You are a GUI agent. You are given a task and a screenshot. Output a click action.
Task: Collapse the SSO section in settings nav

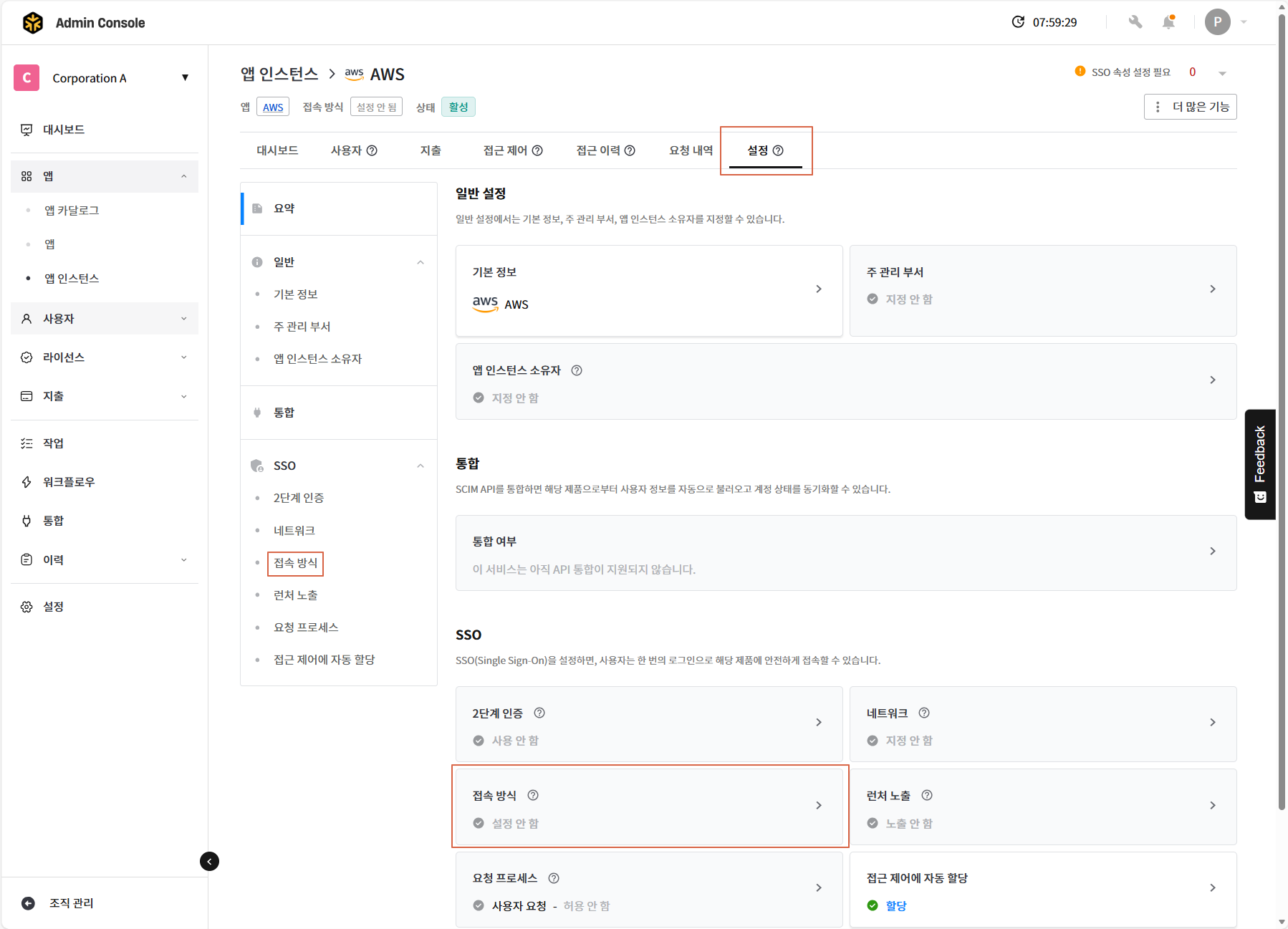click(420, 466)
